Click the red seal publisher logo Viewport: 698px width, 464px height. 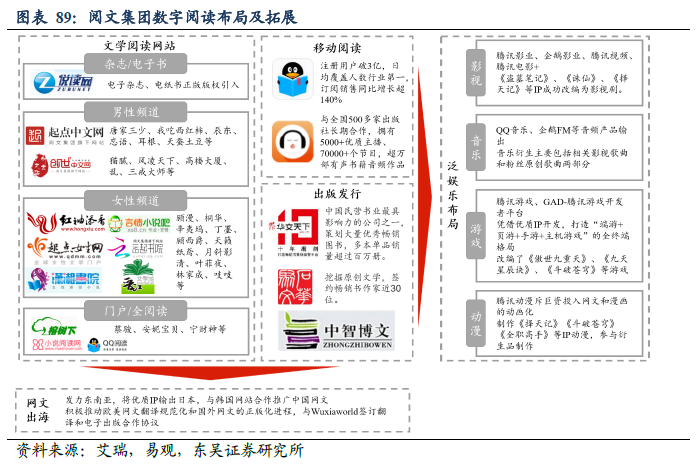295,286
